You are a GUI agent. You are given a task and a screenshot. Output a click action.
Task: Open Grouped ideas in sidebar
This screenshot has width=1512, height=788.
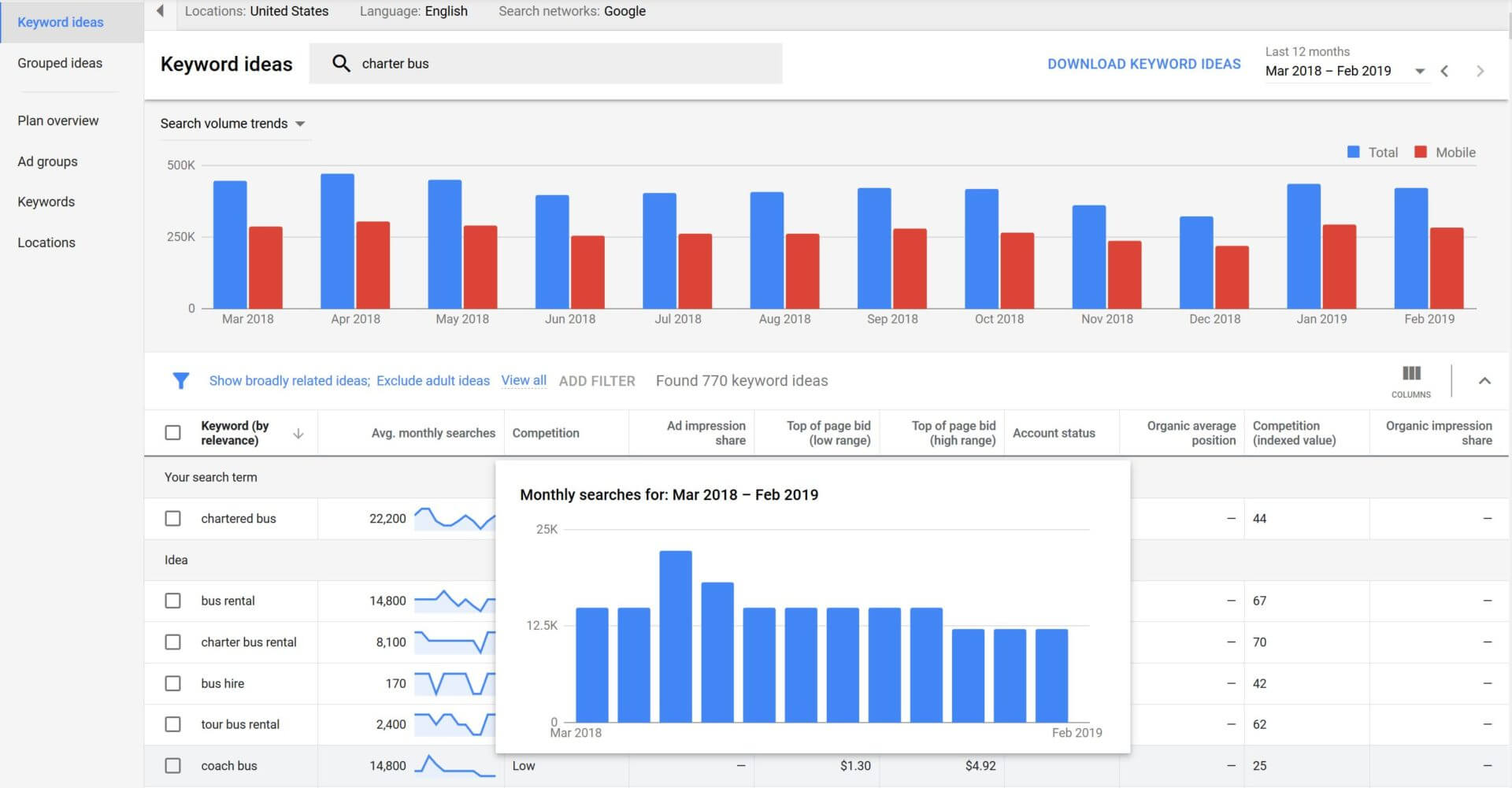pyautogui.click(x=60, y=63)
